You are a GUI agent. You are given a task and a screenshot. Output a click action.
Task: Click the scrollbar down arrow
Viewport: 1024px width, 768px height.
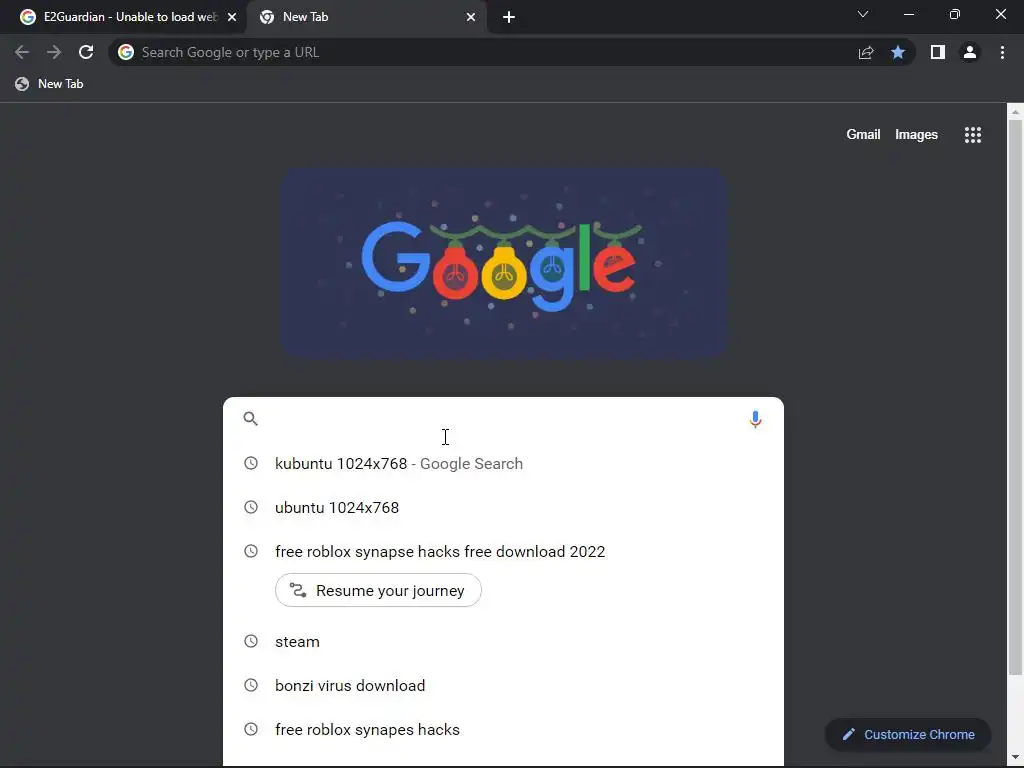pos(1016,759)
